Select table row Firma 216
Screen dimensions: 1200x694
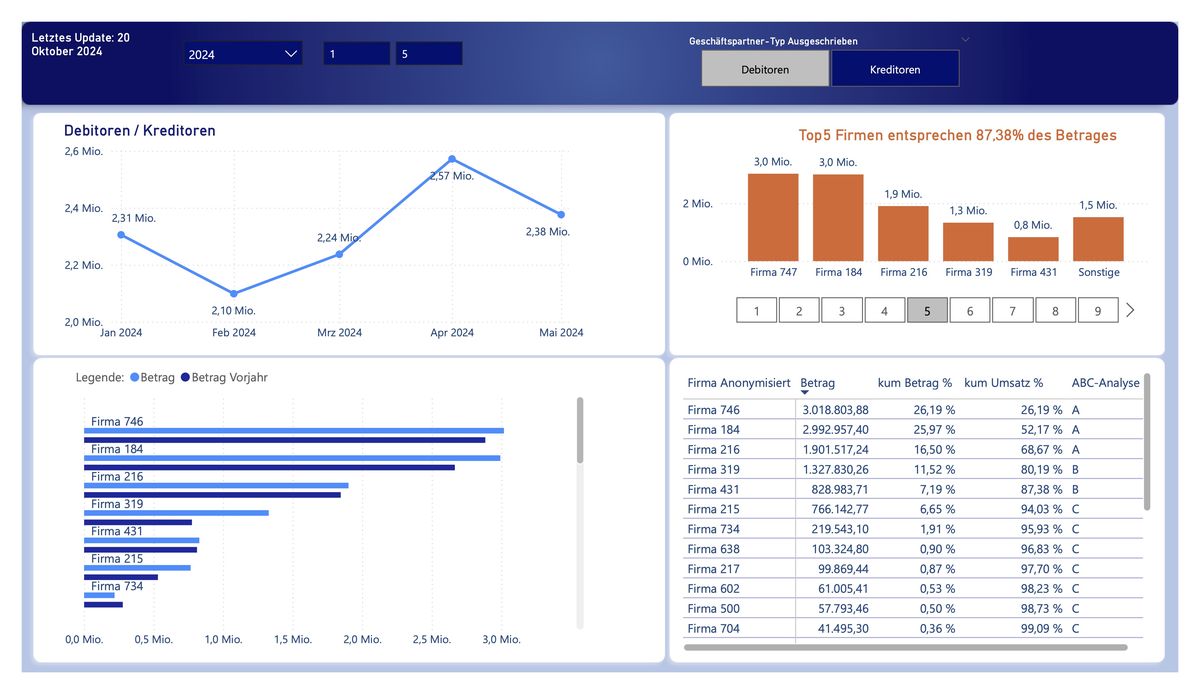click(x=913, y=450)
